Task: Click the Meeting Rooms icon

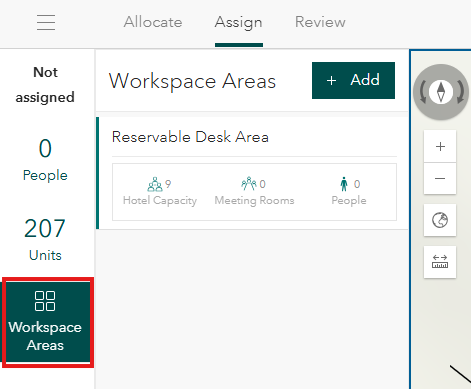Action: point(249,184)
